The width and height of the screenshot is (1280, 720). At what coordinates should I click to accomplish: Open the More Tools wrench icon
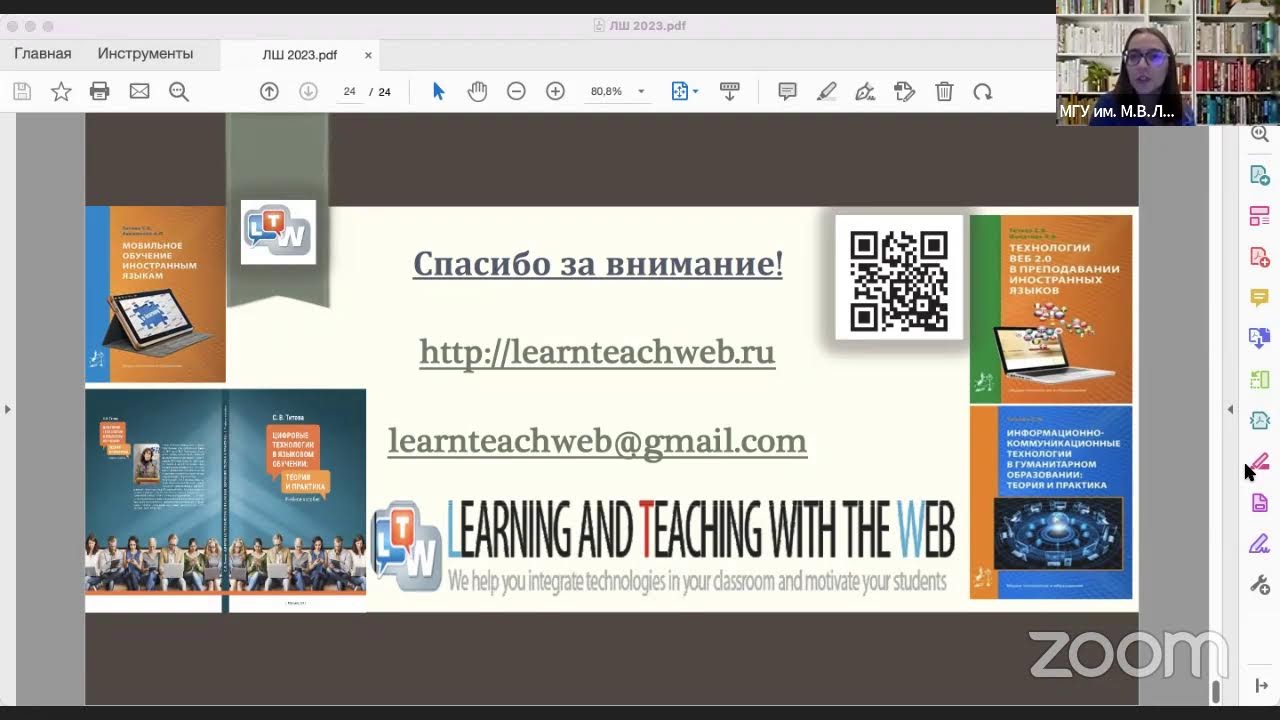(1260, 585)
